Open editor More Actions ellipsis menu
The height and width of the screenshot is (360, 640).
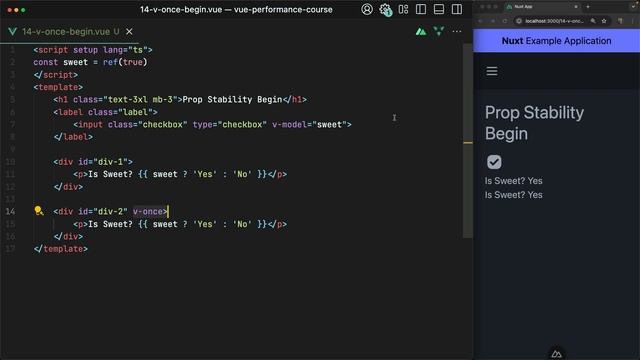click(457, 31)
